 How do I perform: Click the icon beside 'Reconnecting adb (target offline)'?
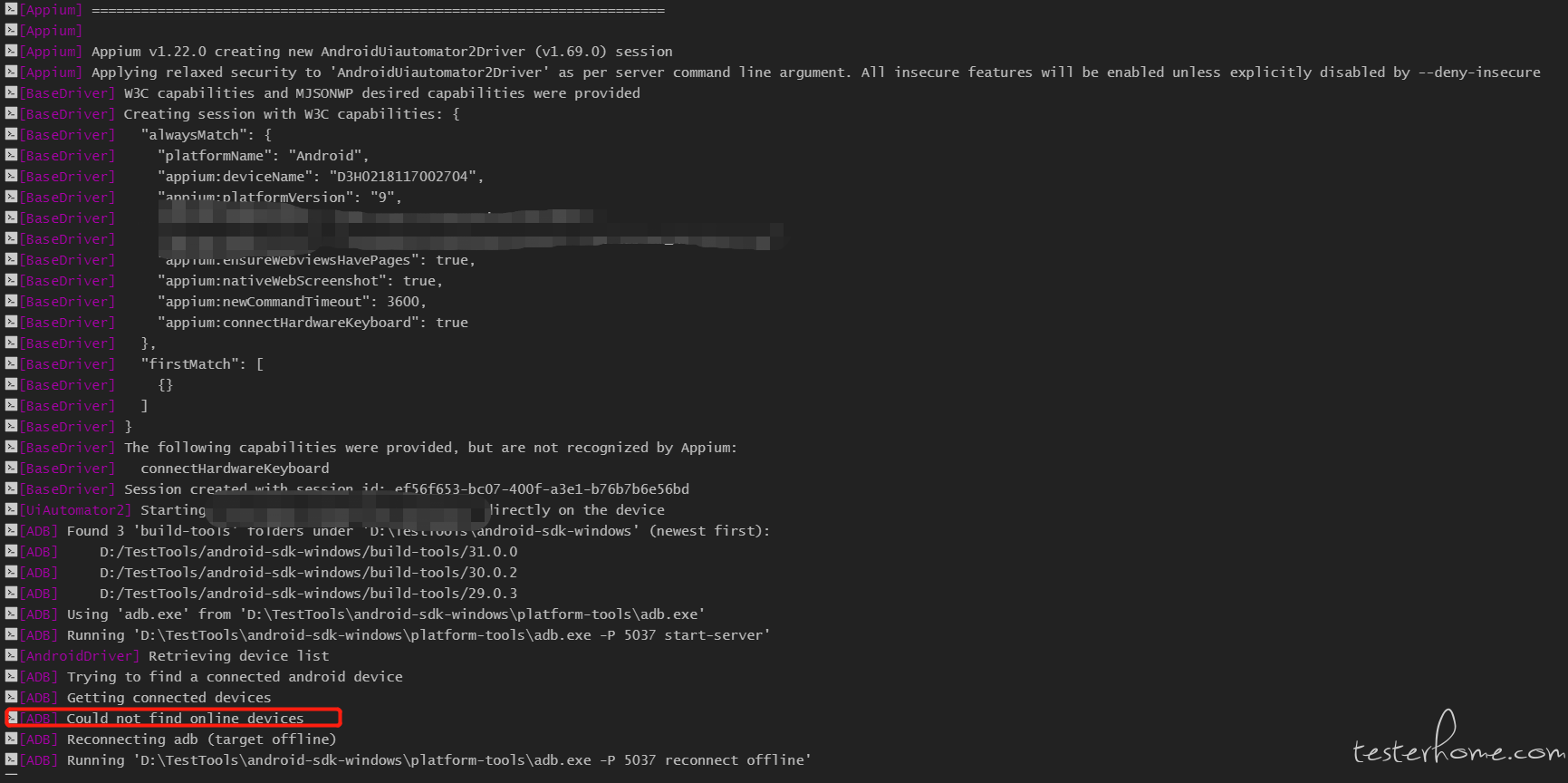[12, 739]
